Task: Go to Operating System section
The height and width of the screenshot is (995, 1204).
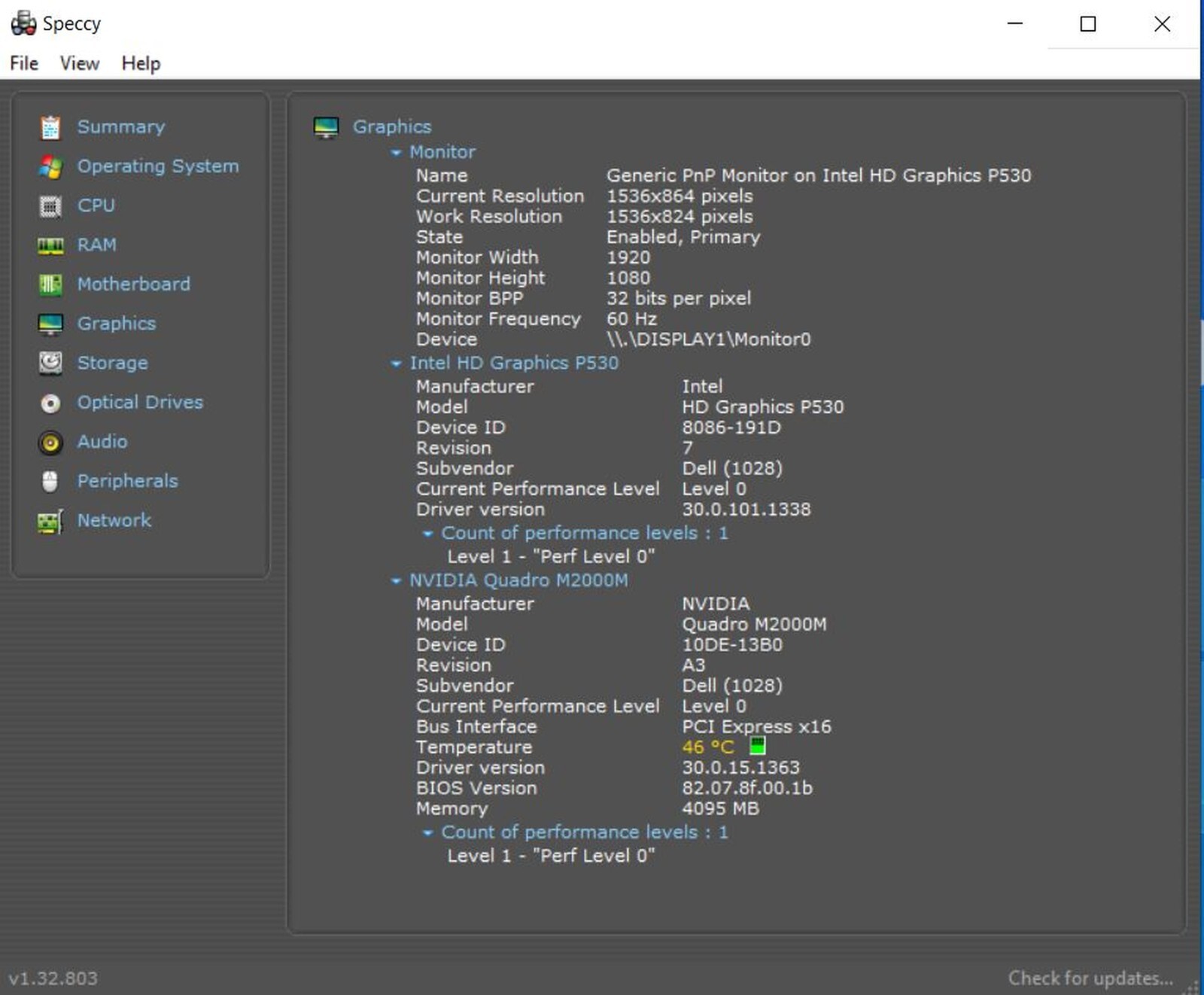Action: click(x=158, y=166)
